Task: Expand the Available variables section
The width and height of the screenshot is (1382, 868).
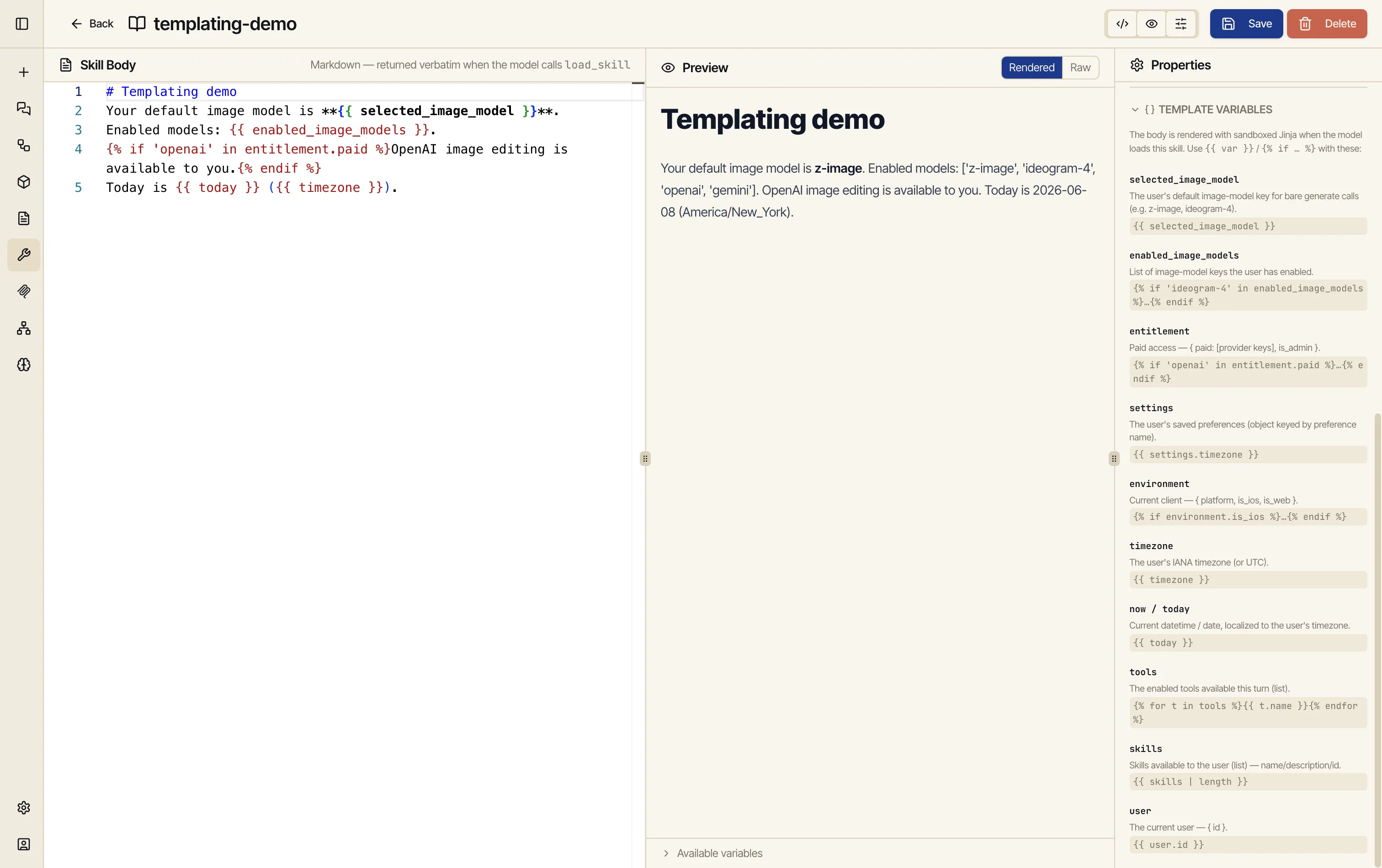Action: tap(713, 853)
